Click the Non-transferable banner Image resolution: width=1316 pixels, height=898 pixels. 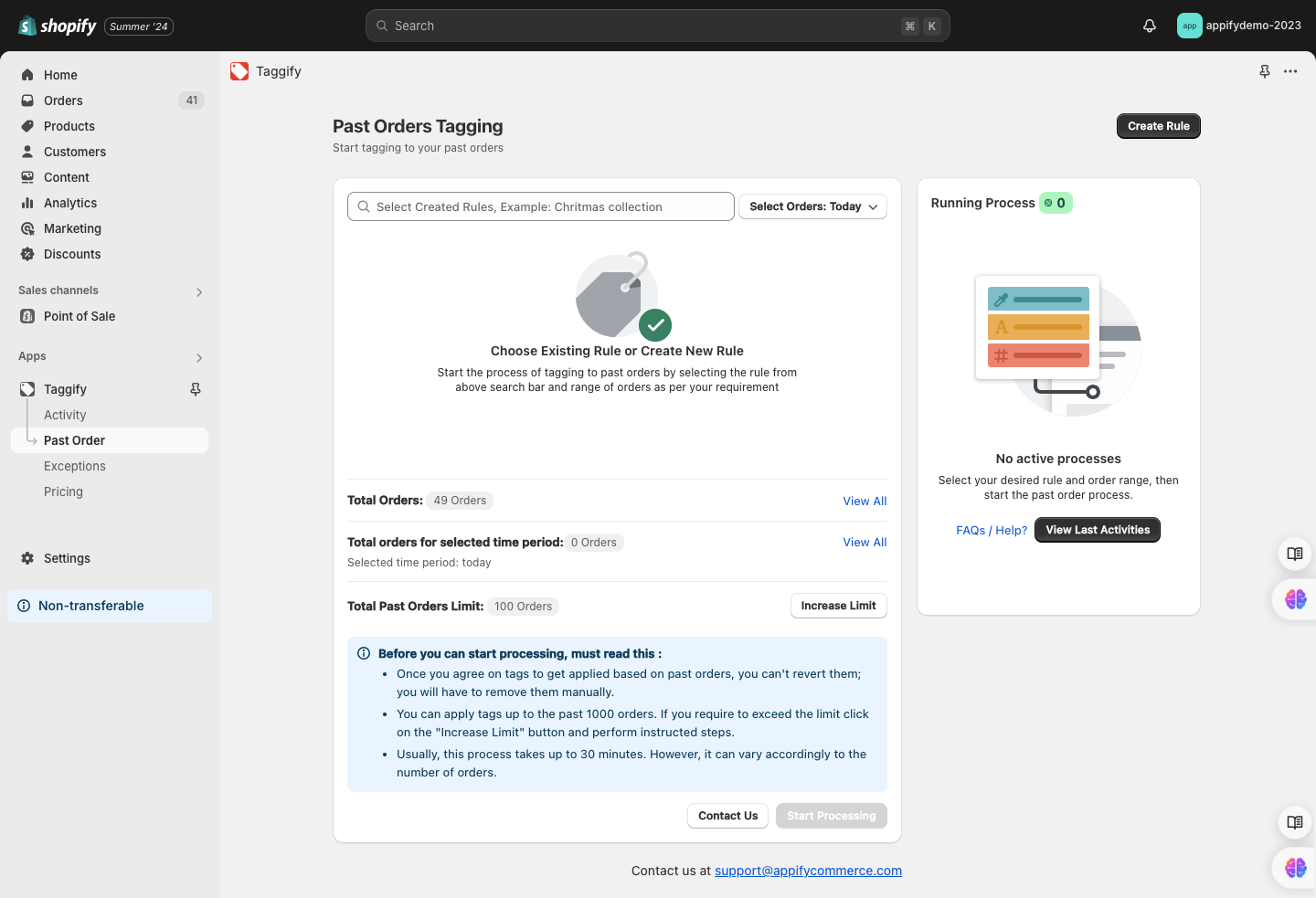(110, 606)
